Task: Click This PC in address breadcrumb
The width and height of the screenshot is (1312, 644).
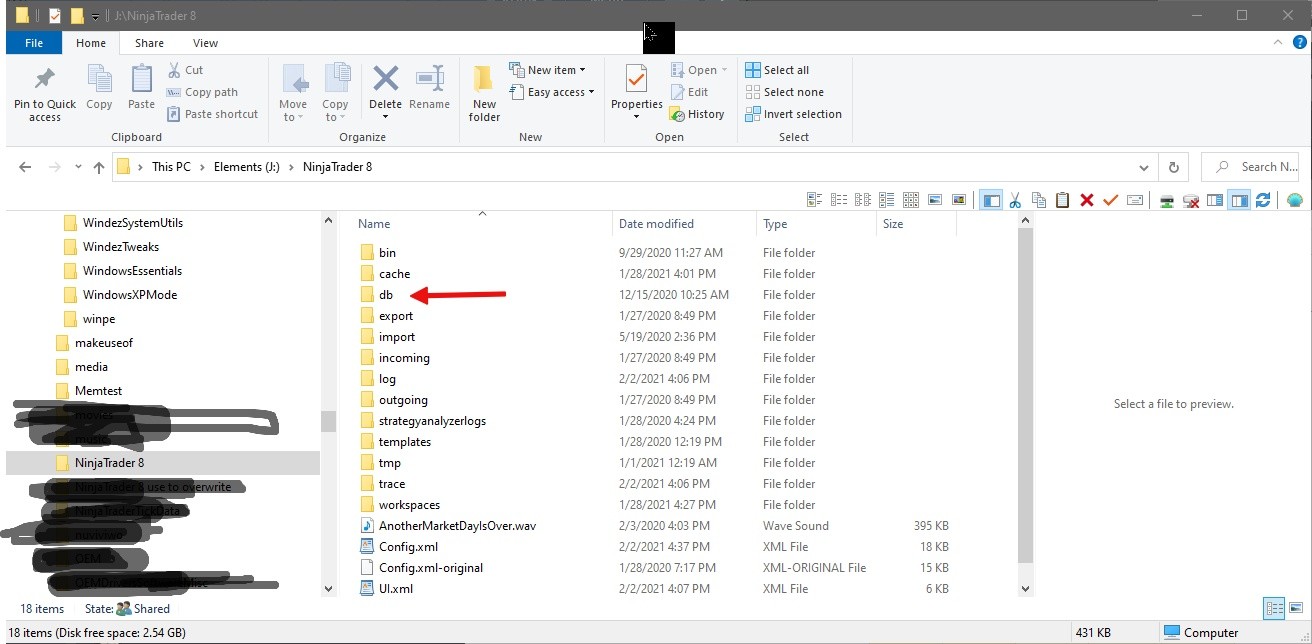Action: click(x=171, y=167)
